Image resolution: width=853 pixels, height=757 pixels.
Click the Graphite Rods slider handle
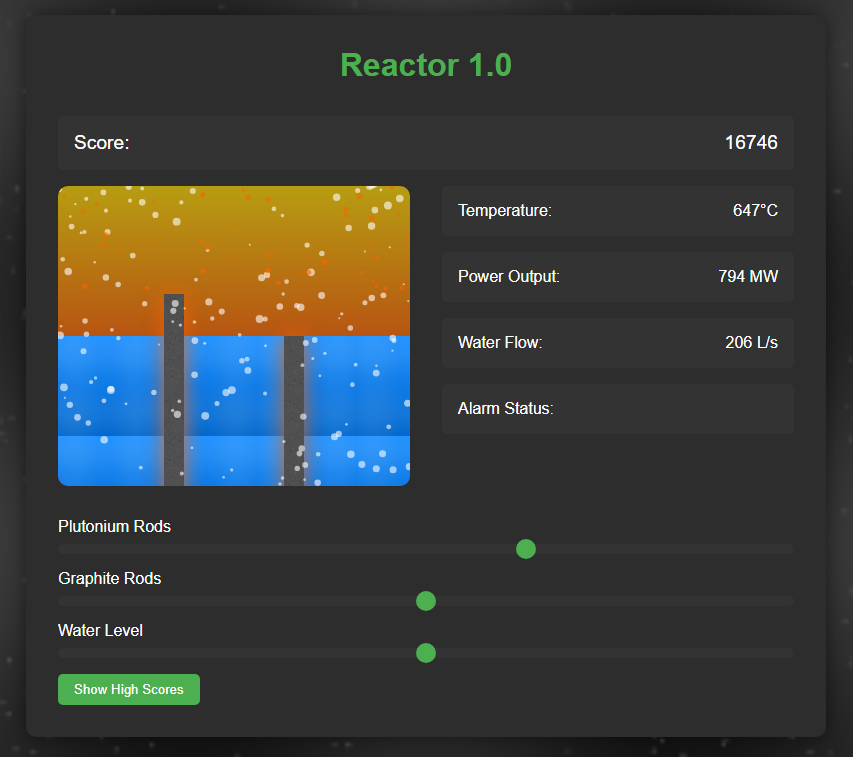click(x=425, y=601)
